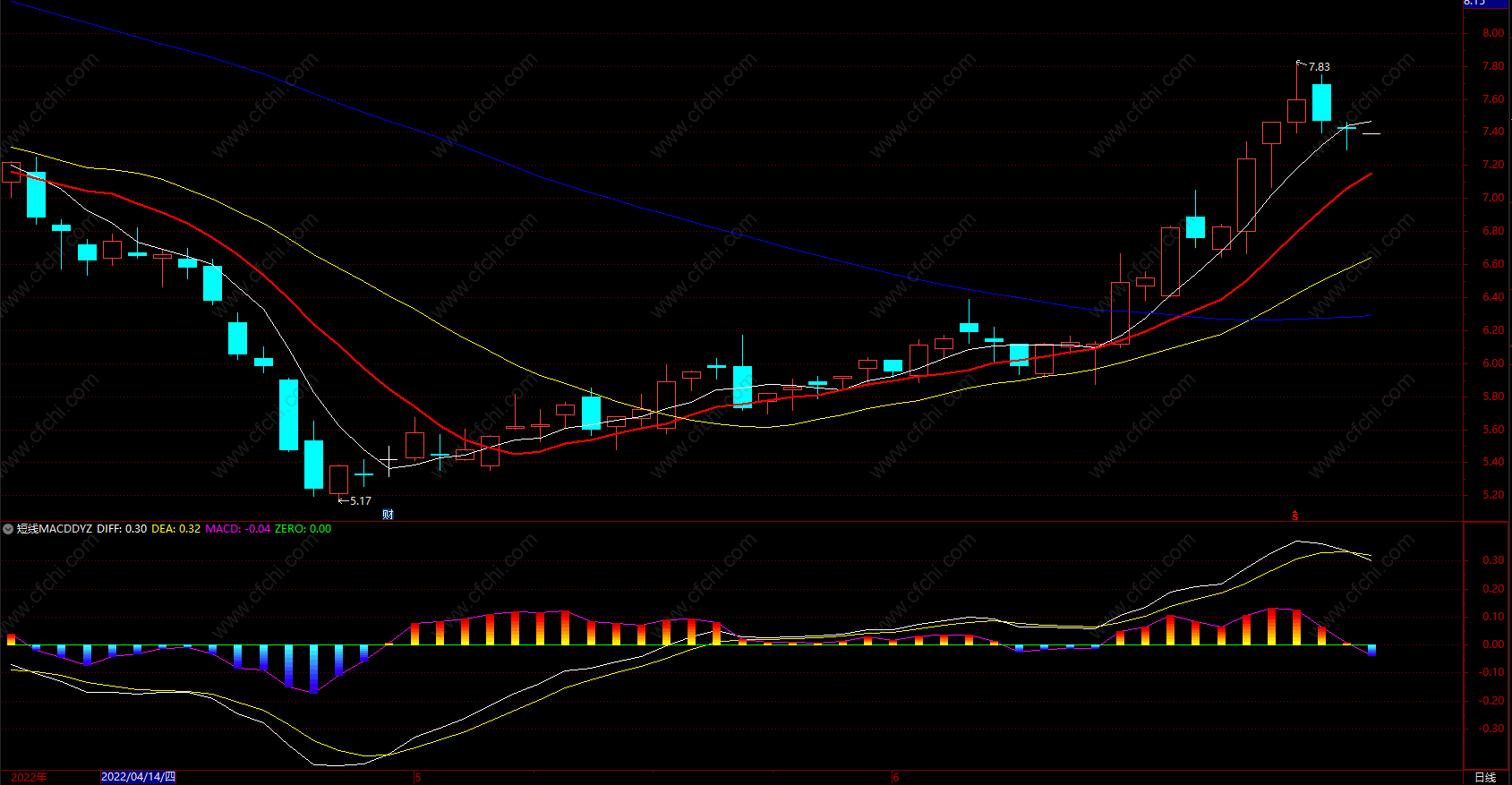Click the 7.00 price axis label
This screenshot has width=1512, height=785.
tap(1493, 198)
